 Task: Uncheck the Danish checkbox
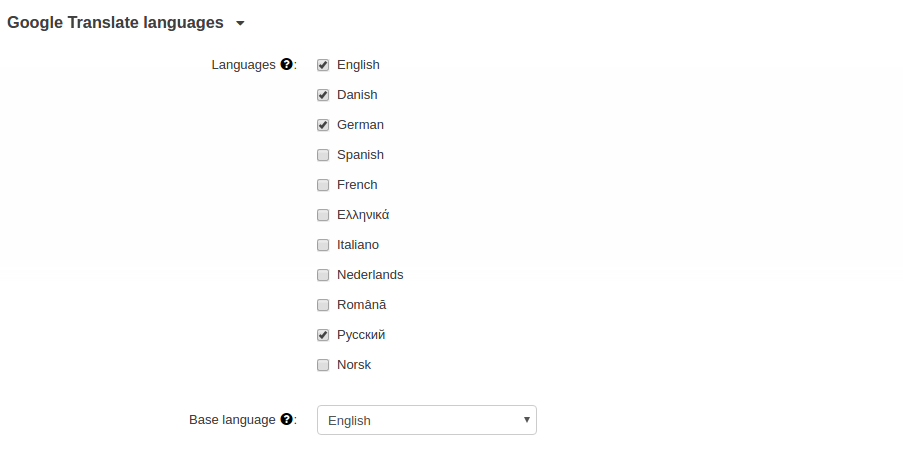point(323,95)
